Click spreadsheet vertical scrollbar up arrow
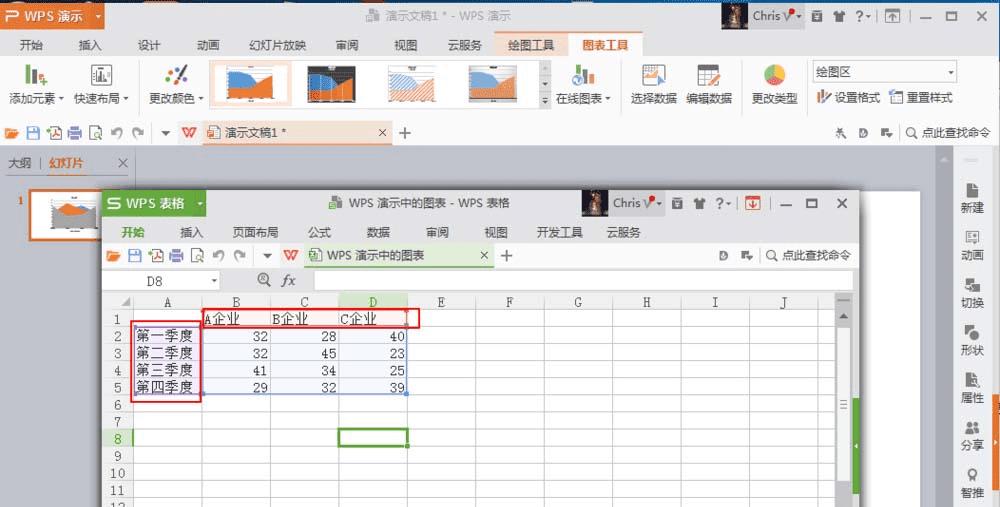 point(844,316)
